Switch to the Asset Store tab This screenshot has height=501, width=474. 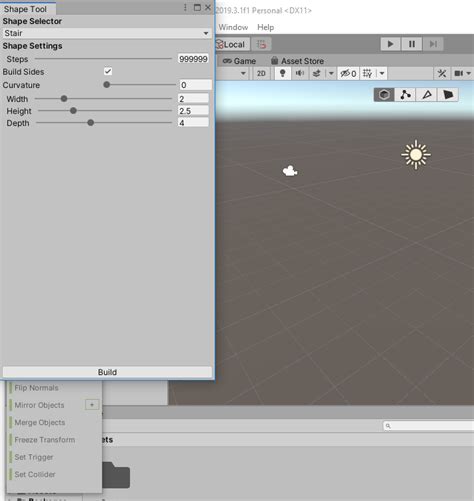pyautogui.click(x=297, y=61)
